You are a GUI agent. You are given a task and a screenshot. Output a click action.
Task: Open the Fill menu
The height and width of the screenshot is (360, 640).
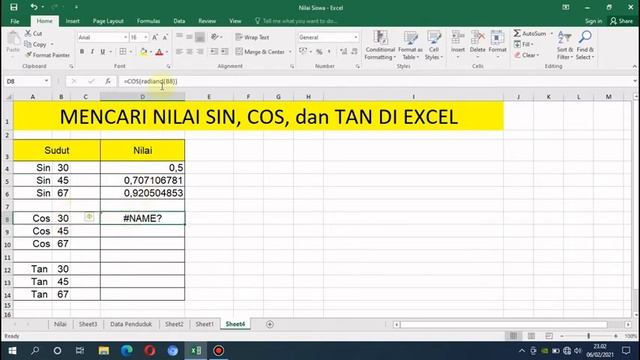pyautogui.click(x=524, y=44)
